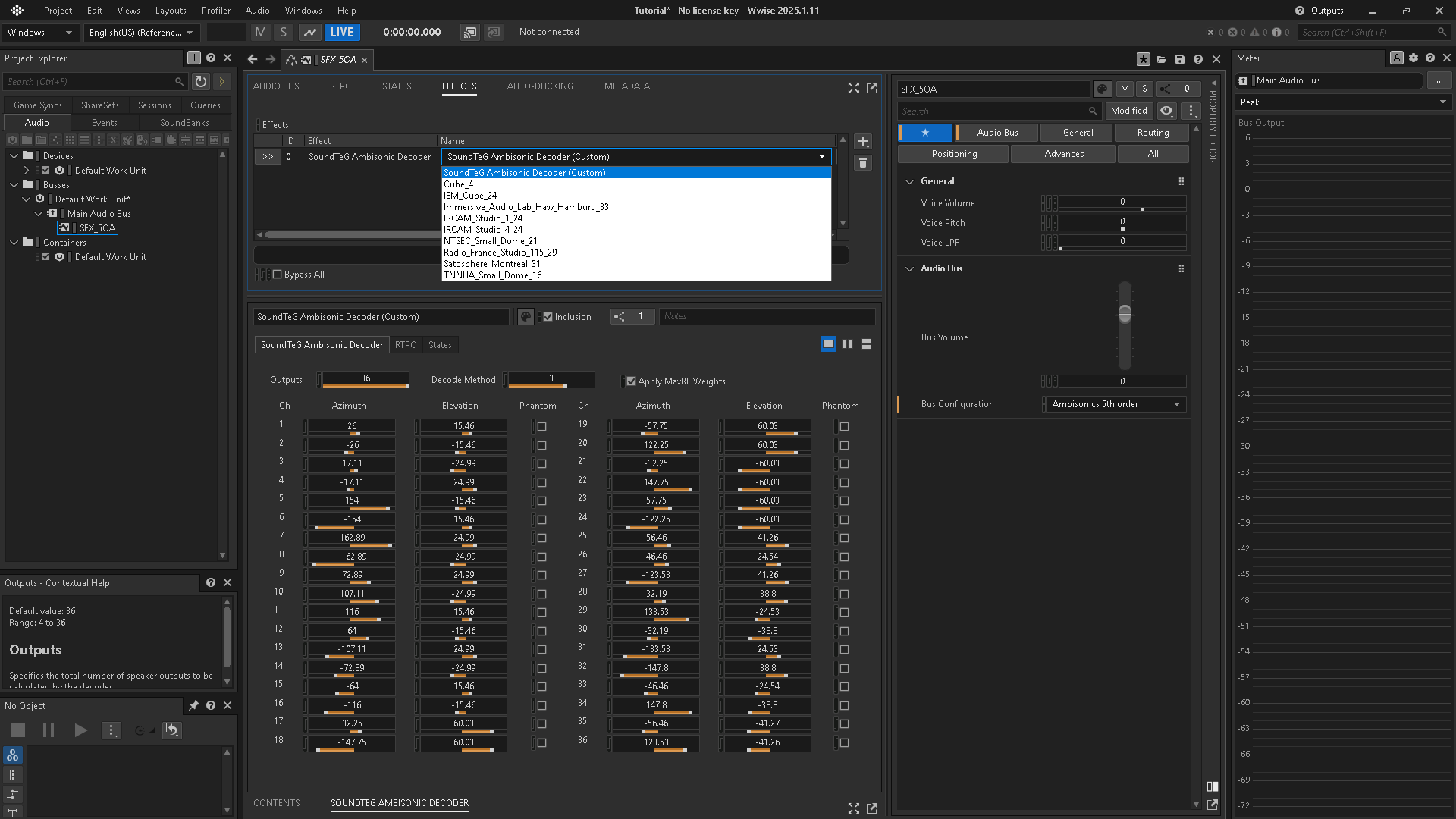Viewport: 1456px width, 819px height.
Task: Enable the Bypass All checkbox
Action: click(277, 275)
